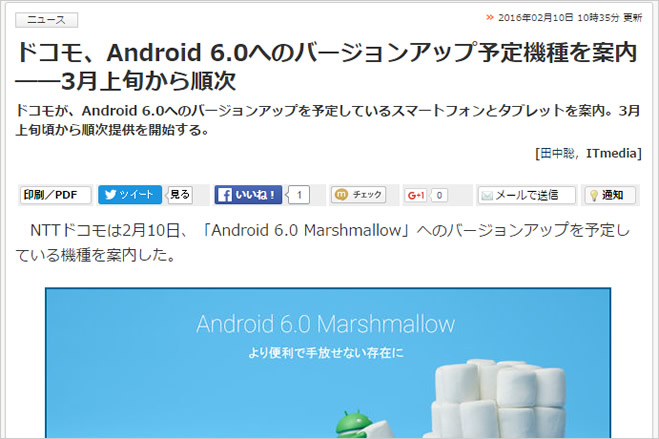Click the いいね！ Facebook like button
This screenshot has height=439, width=659.
[248, 195]
